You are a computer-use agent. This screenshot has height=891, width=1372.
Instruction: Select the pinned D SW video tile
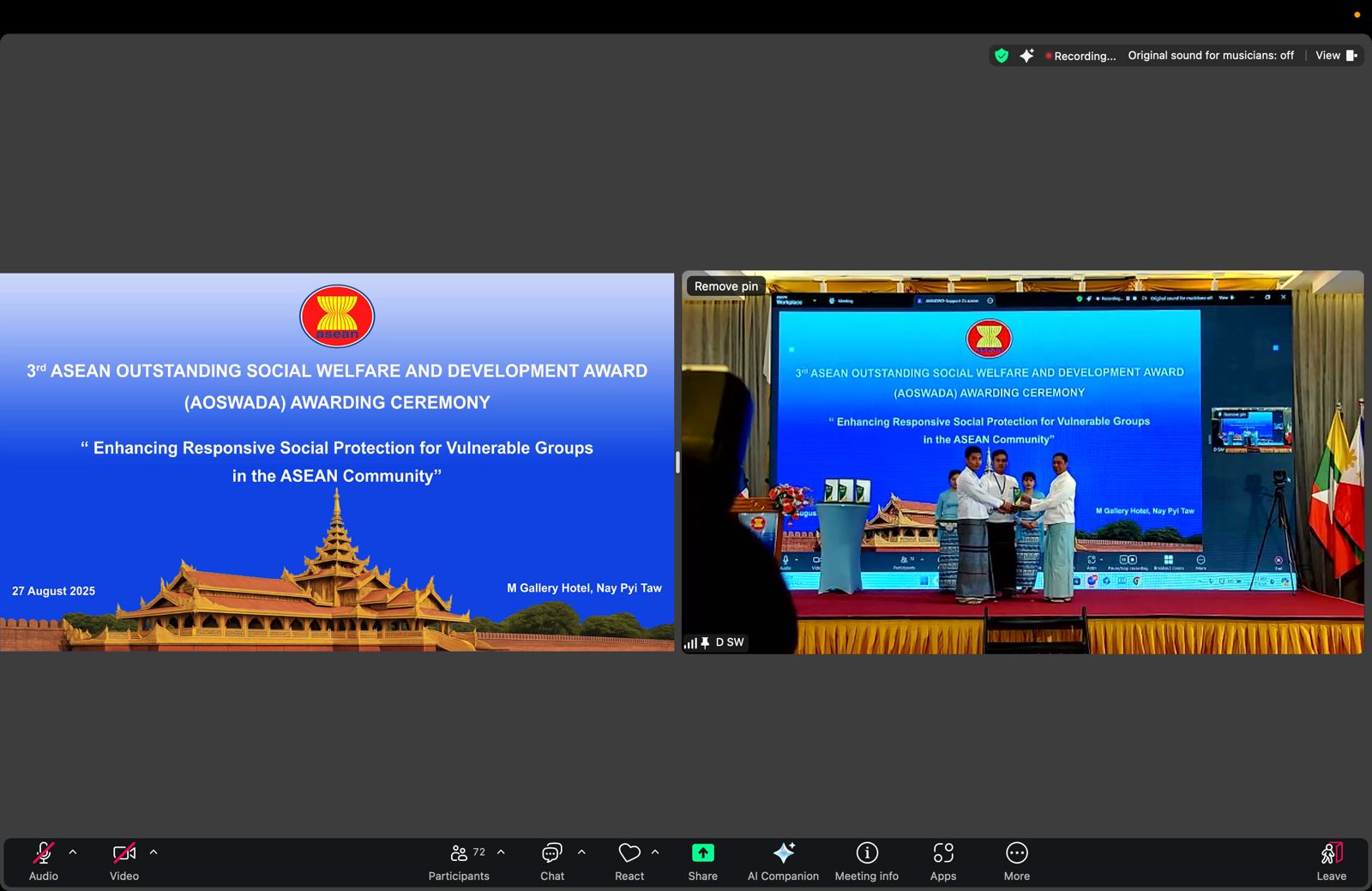(1022, 463)
